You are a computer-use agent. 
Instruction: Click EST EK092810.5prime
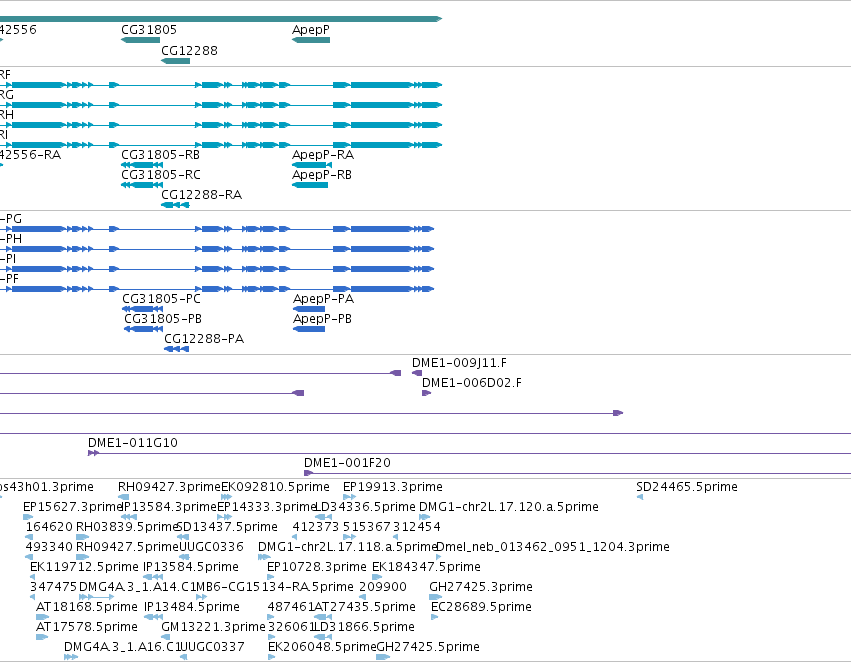[275, 487]
